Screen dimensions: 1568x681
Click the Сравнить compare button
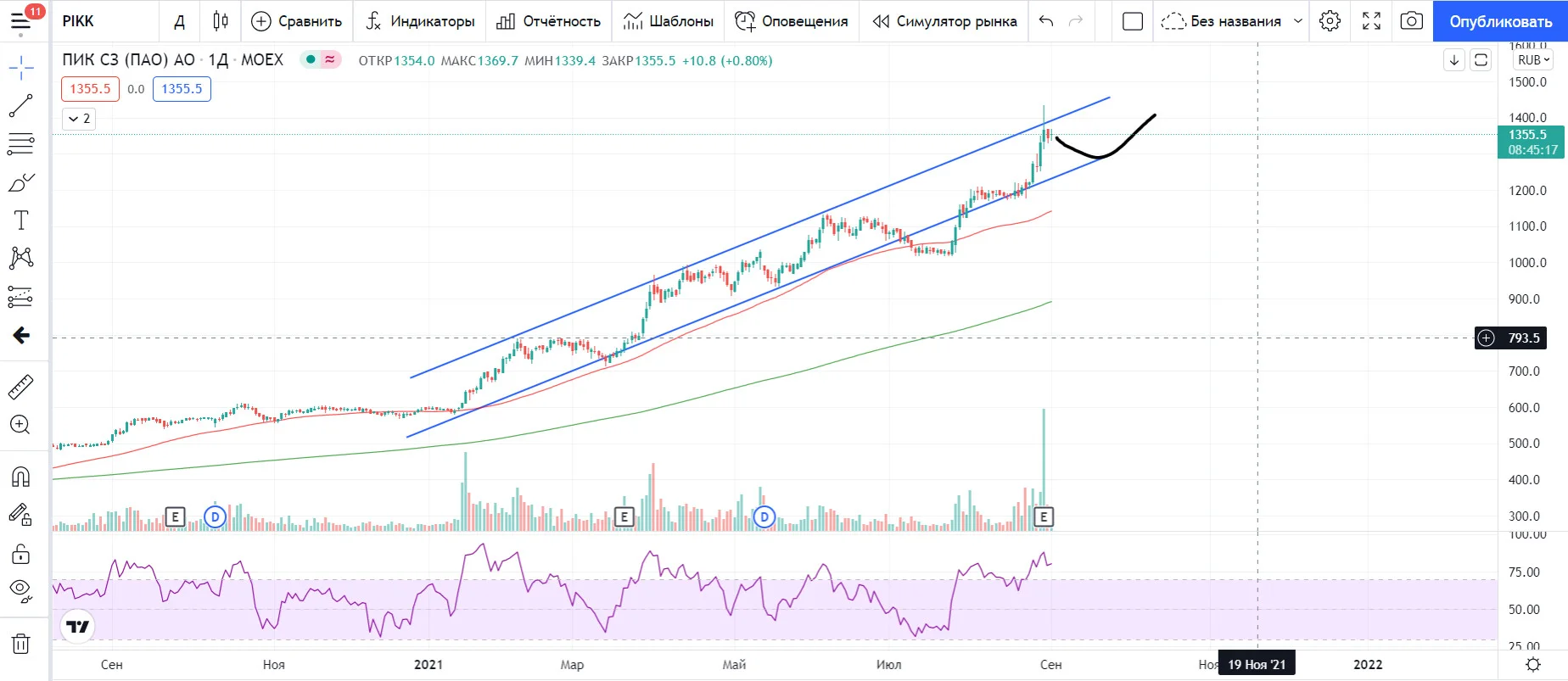(x=297, y=21)
